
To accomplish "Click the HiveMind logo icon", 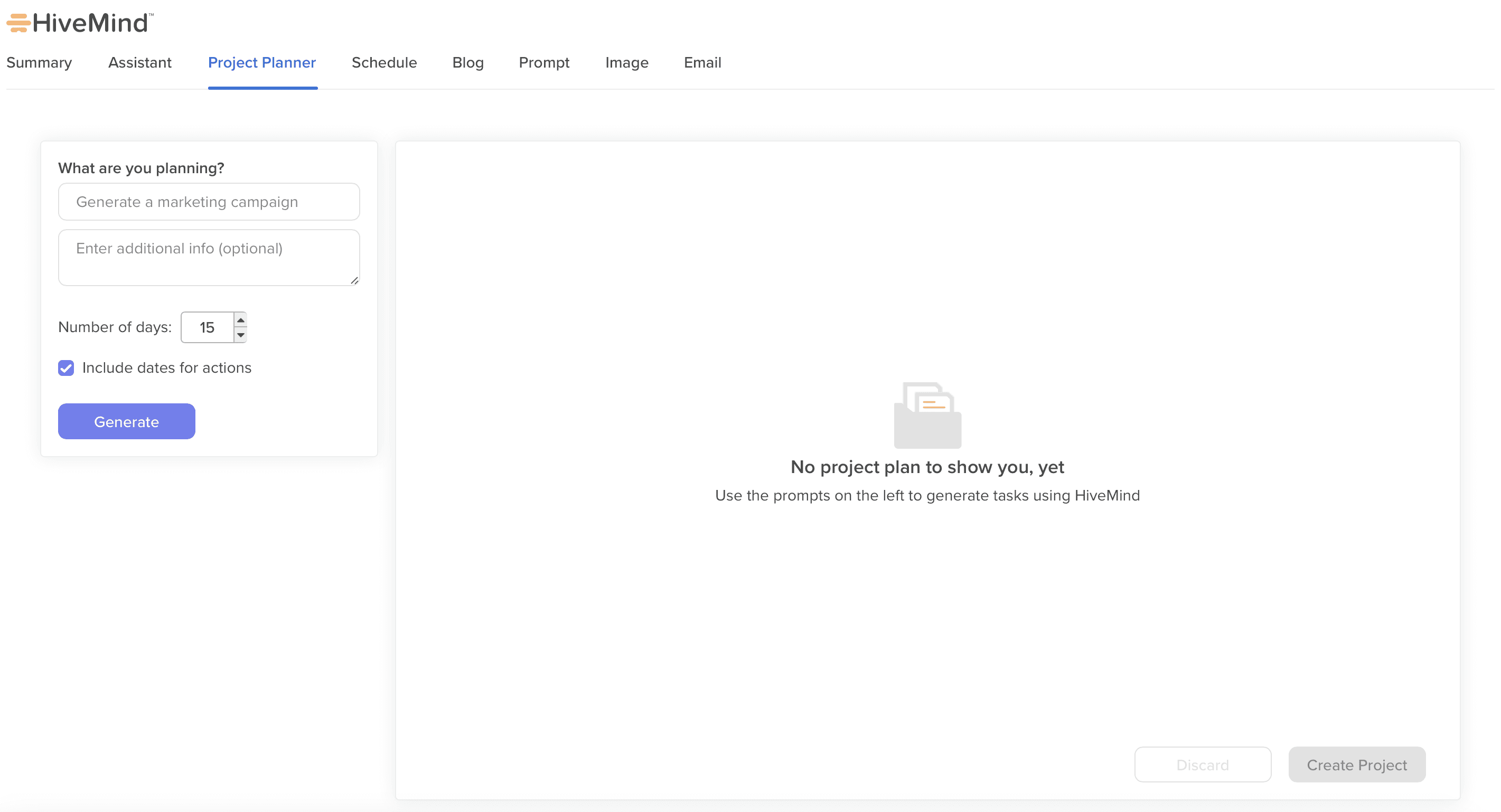I will (17, 22).
